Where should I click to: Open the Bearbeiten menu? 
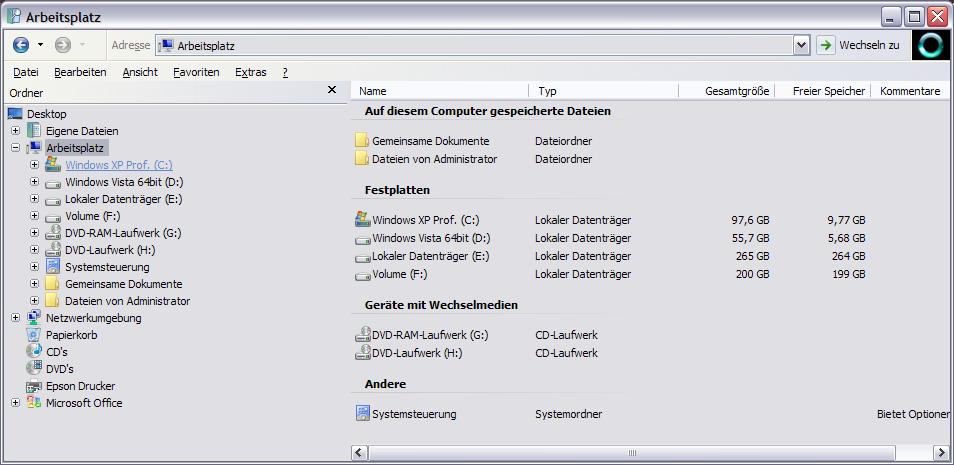tap(80, 72)
